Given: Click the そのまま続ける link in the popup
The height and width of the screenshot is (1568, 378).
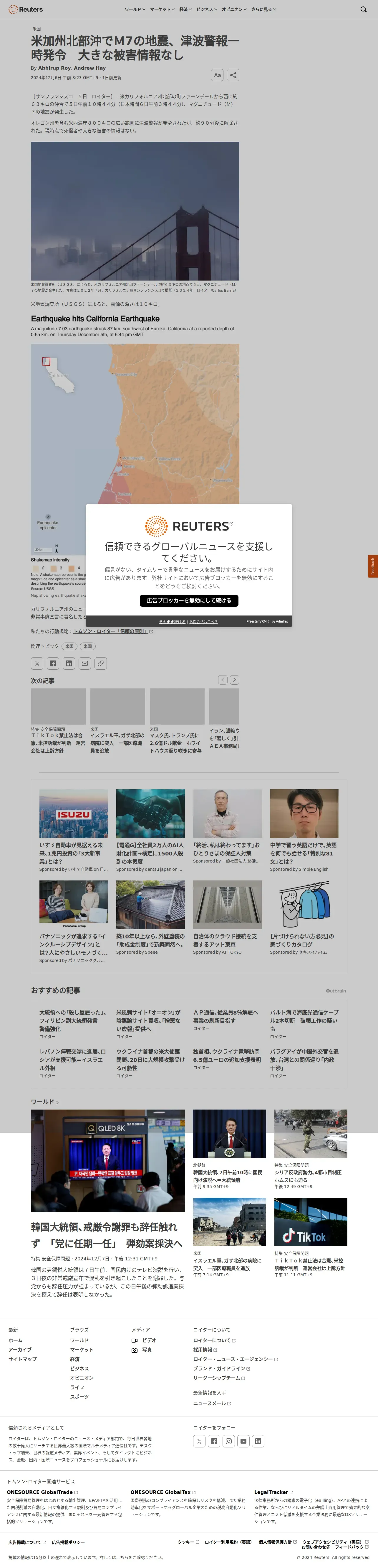Looking at the screenshot, I should click(172, 621).
